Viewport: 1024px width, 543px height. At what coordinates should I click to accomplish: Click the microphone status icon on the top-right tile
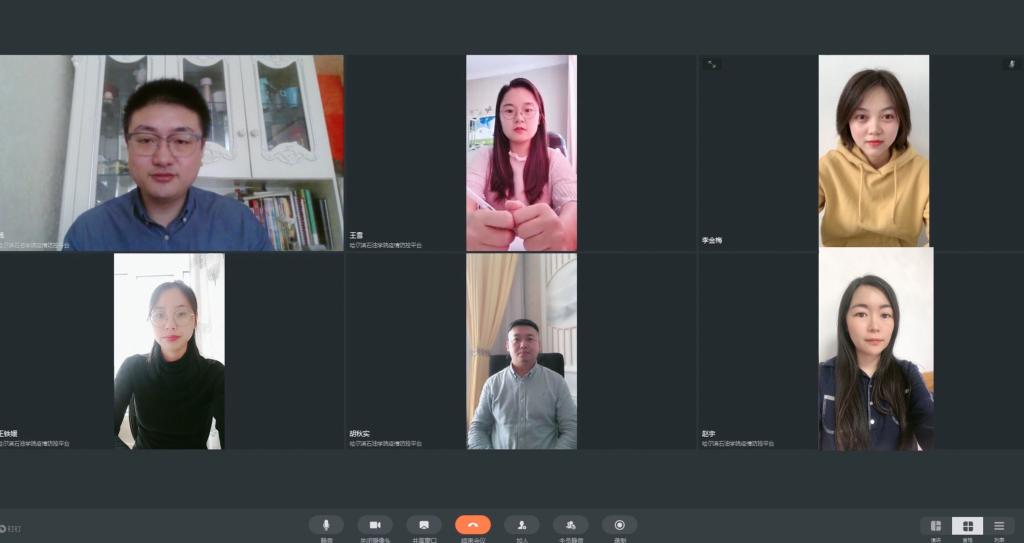pyautogui.click(x=1011, y=64)
